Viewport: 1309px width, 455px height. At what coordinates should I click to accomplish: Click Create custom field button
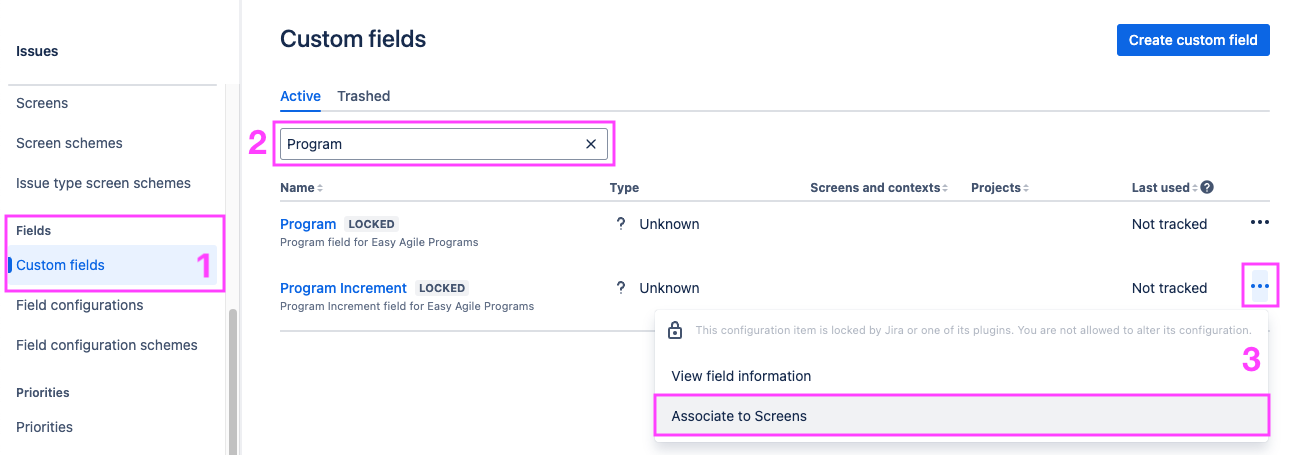1192,40
